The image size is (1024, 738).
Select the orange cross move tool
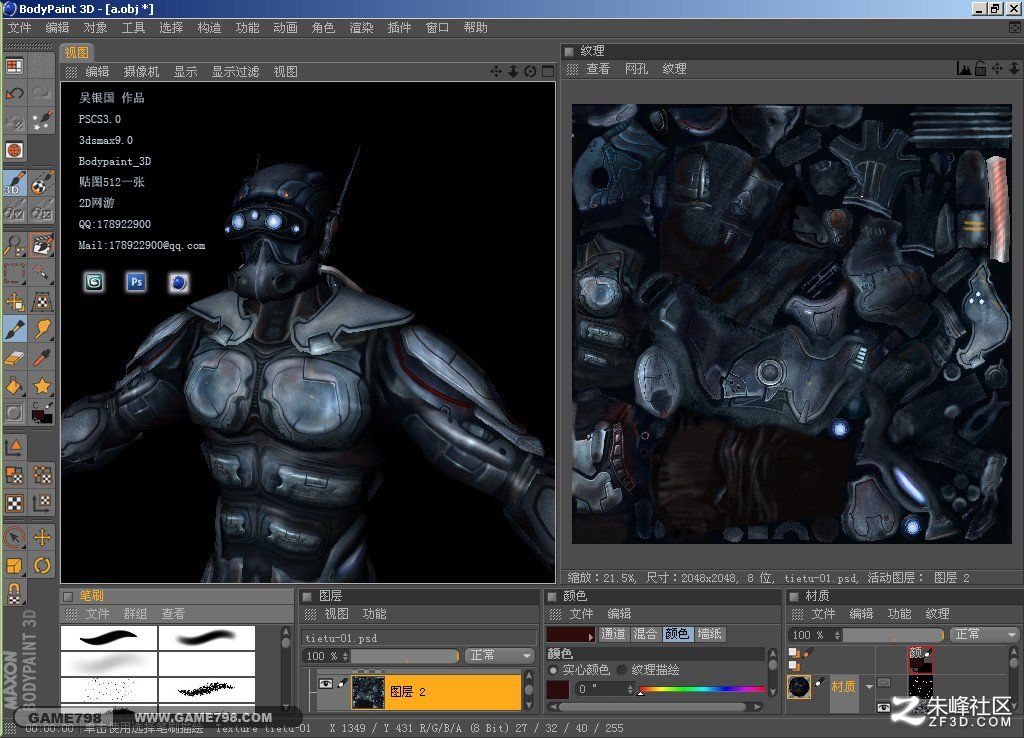tap(42, 537)
